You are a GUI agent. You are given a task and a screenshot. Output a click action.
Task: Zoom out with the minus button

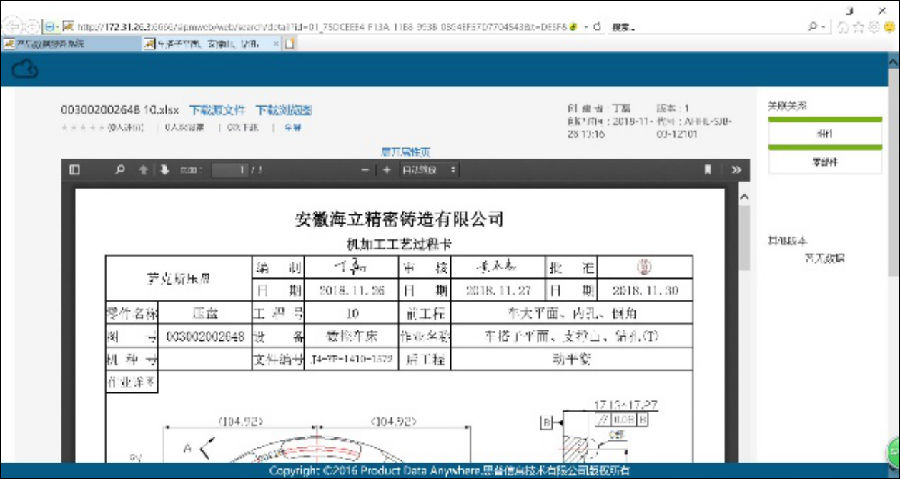366,170
